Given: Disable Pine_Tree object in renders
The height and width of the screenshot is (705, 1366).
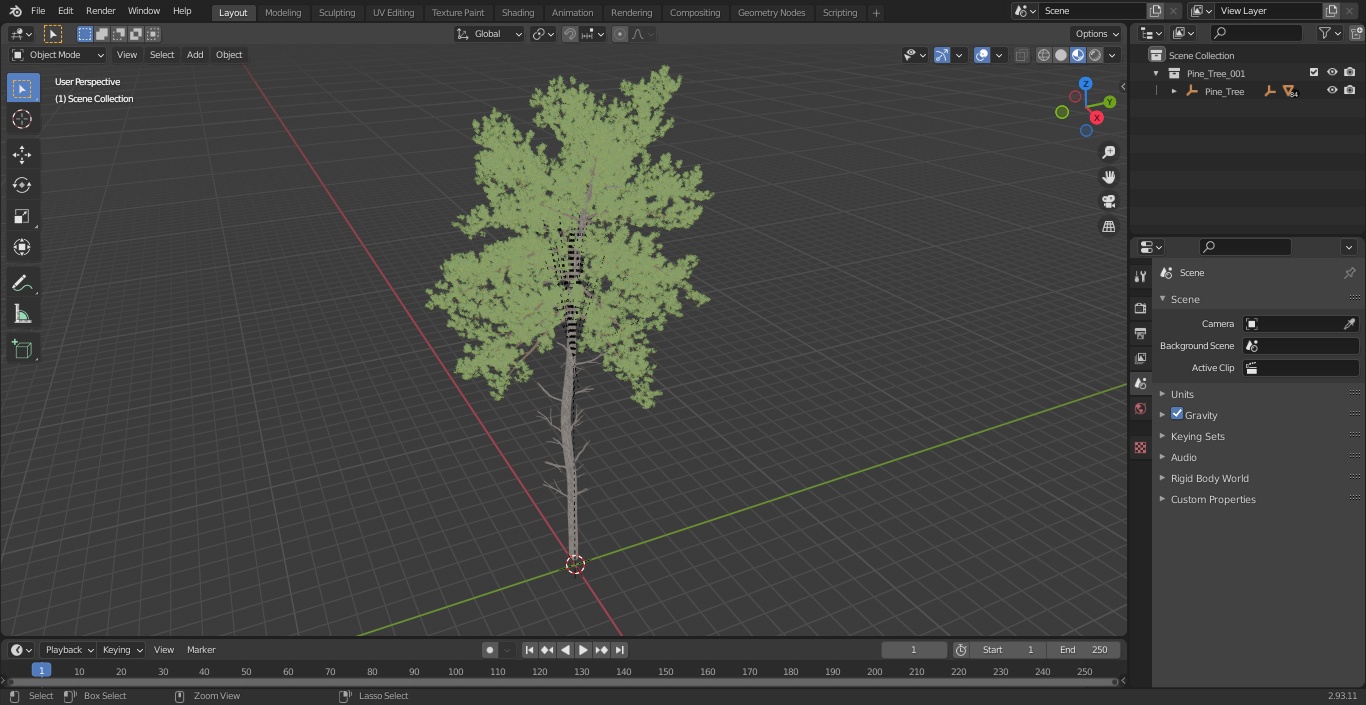Looking at the screenshot, I should click(x=1349, y=90).
